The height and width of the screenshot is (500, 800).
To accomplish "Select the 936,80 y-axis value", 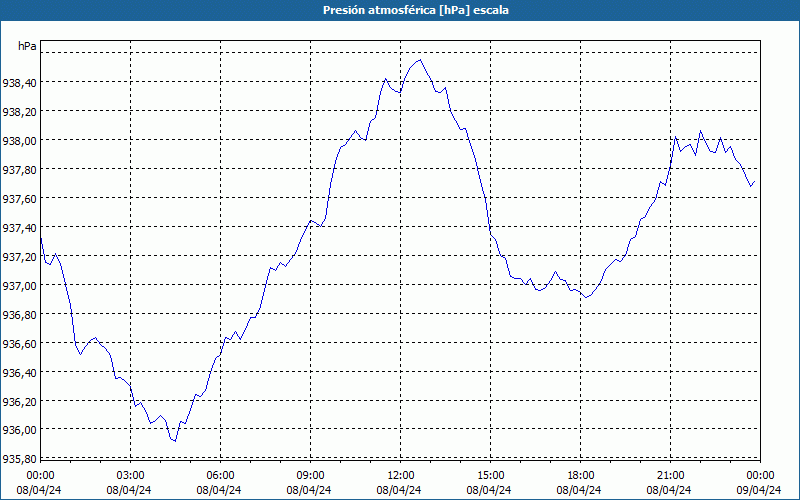I will (x=19, y=315).
